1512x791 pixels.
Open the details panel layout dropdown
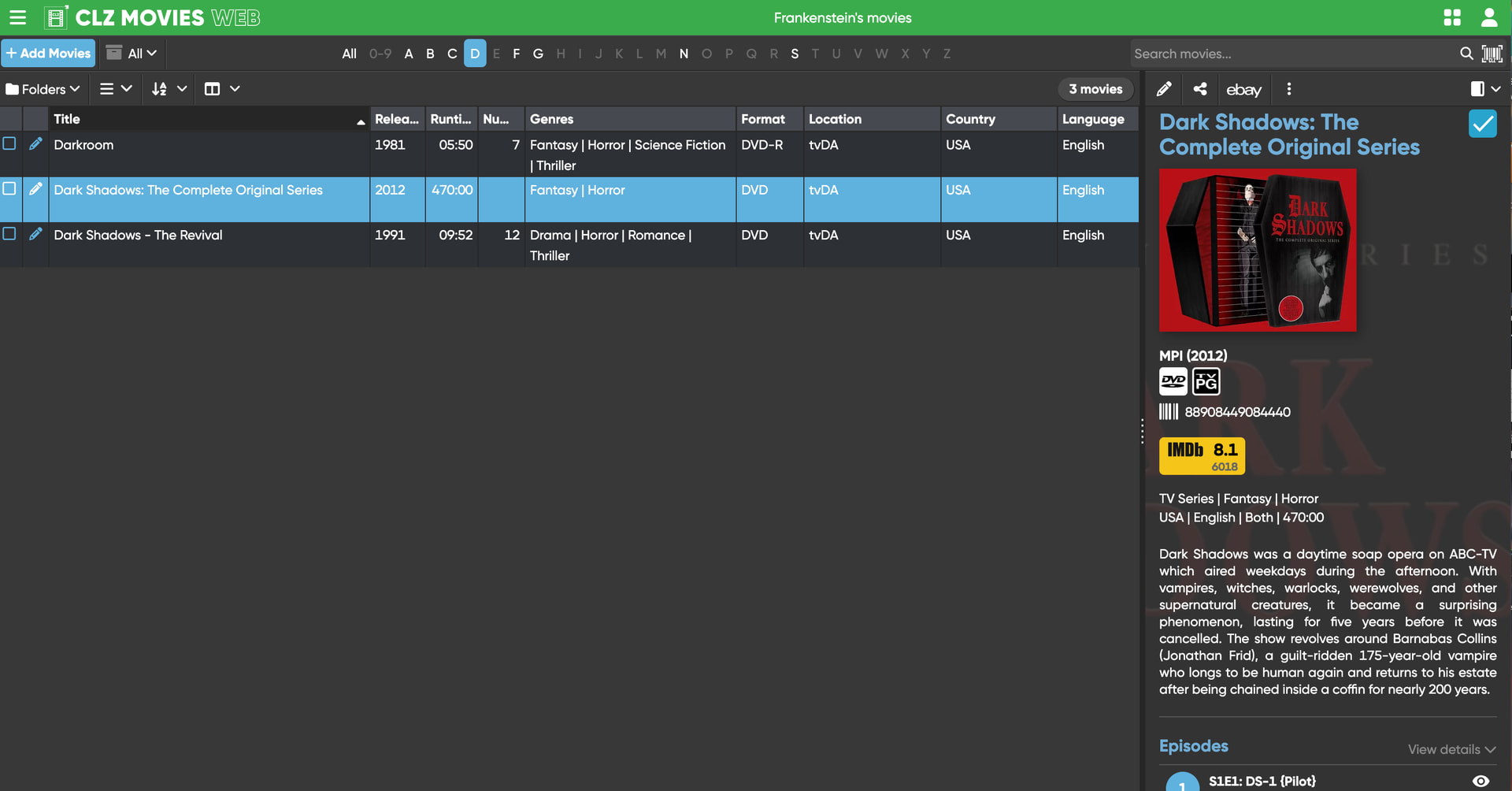tap(1485, 89)
